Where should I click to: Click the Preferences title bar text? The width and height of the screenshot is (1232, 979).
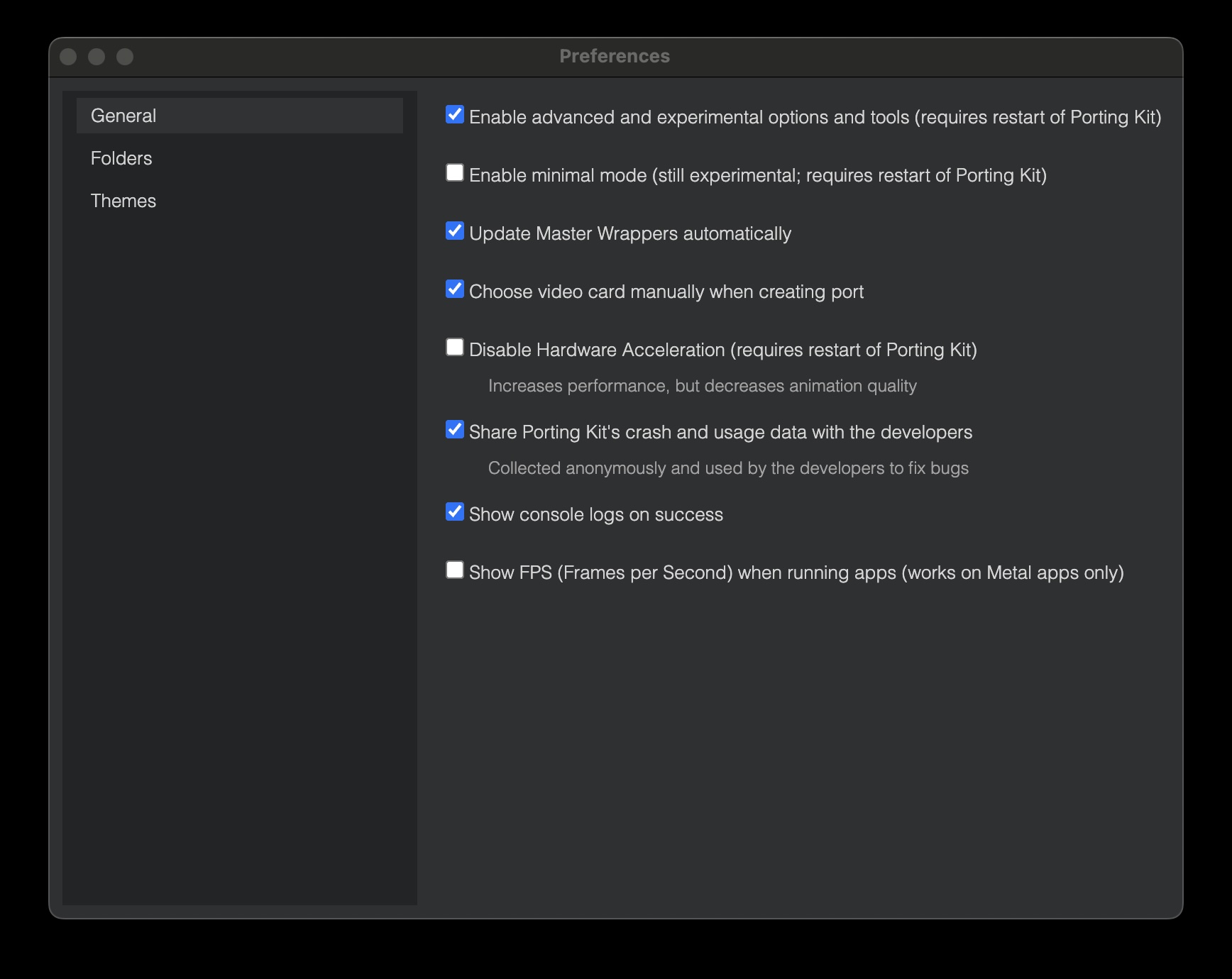pos(615,56)
